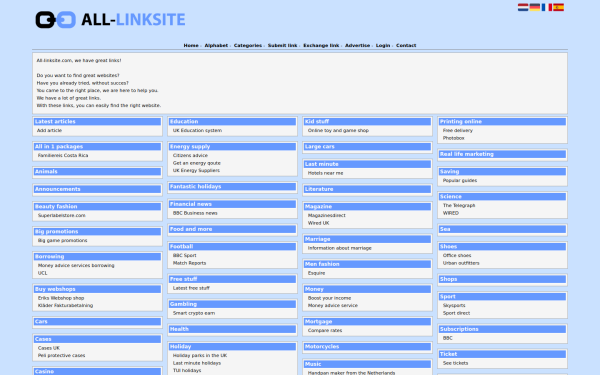
Task: Open the Home menu item
Action: (x=191, y=46)
